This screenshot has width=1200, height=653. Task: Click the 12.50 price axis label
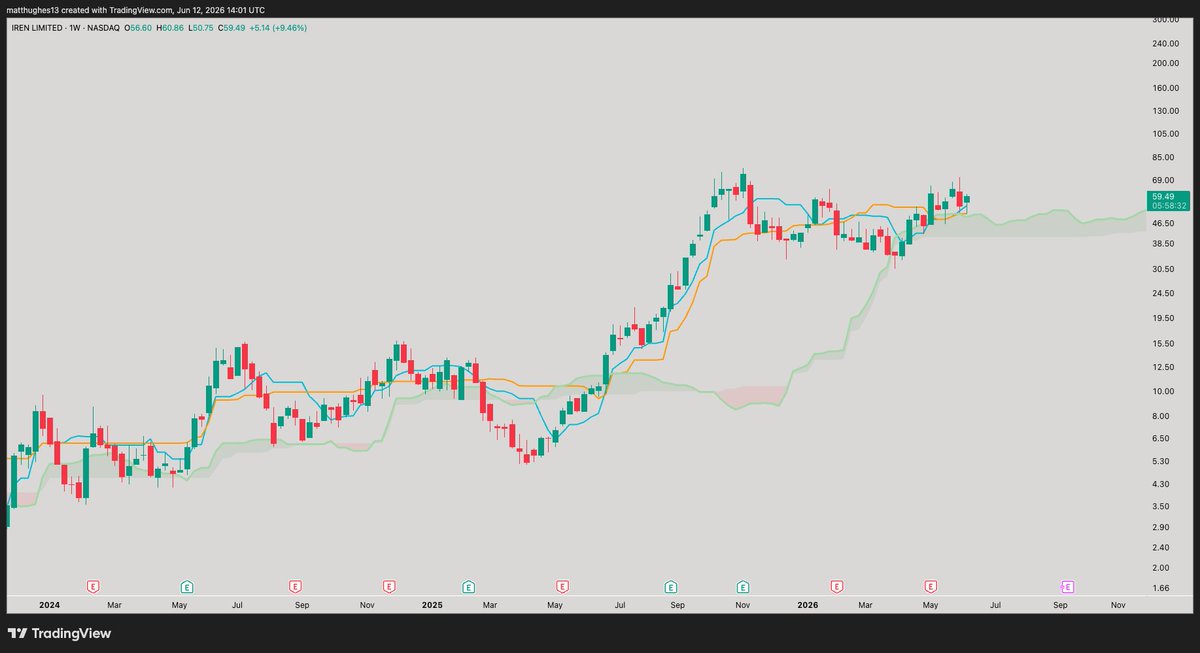[1163, 367]
